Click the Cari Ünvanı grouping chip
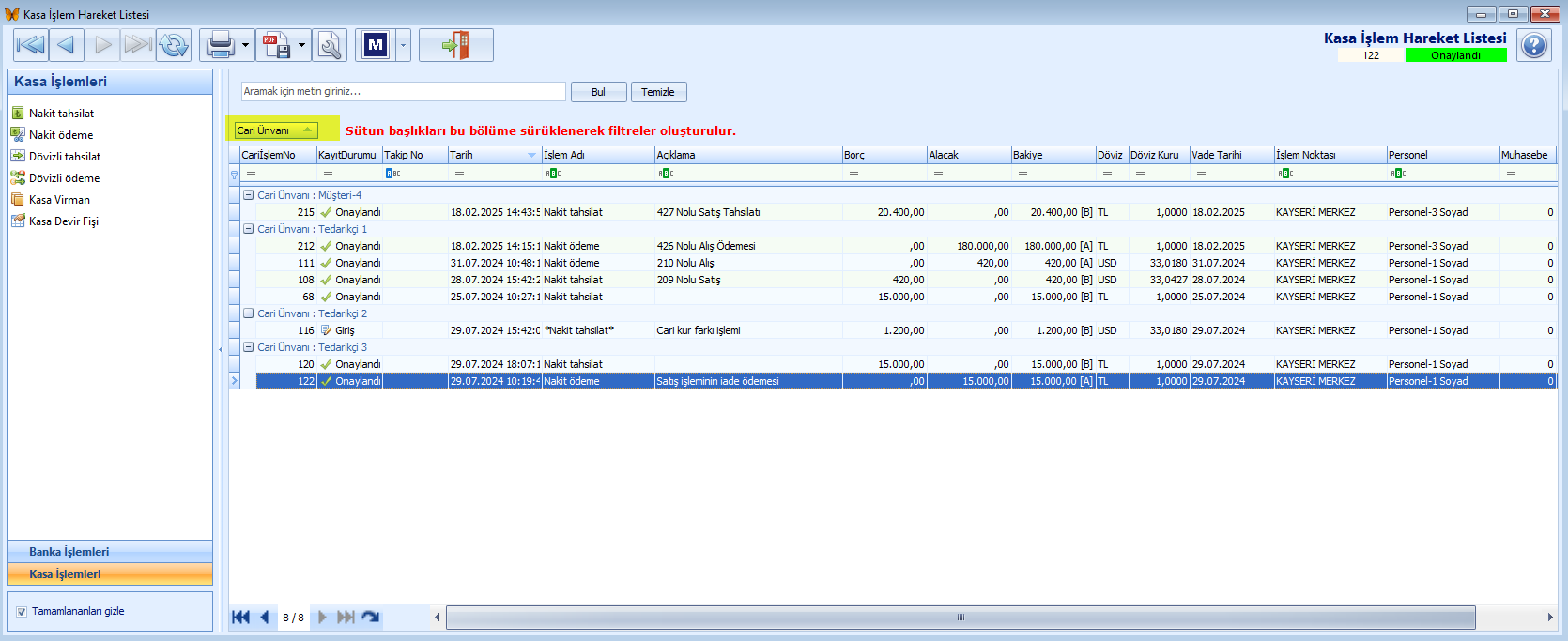This screenshot has width=1568, height=641. (276, 130)
